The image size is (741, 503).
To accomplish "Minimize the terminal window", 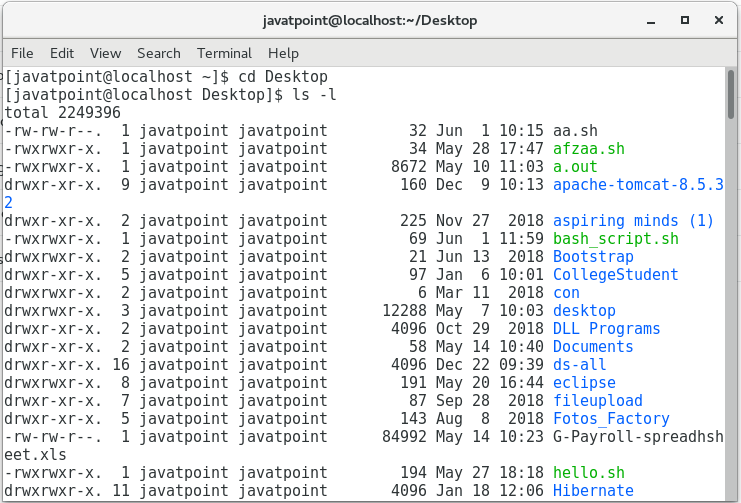I will pos(654,19).
